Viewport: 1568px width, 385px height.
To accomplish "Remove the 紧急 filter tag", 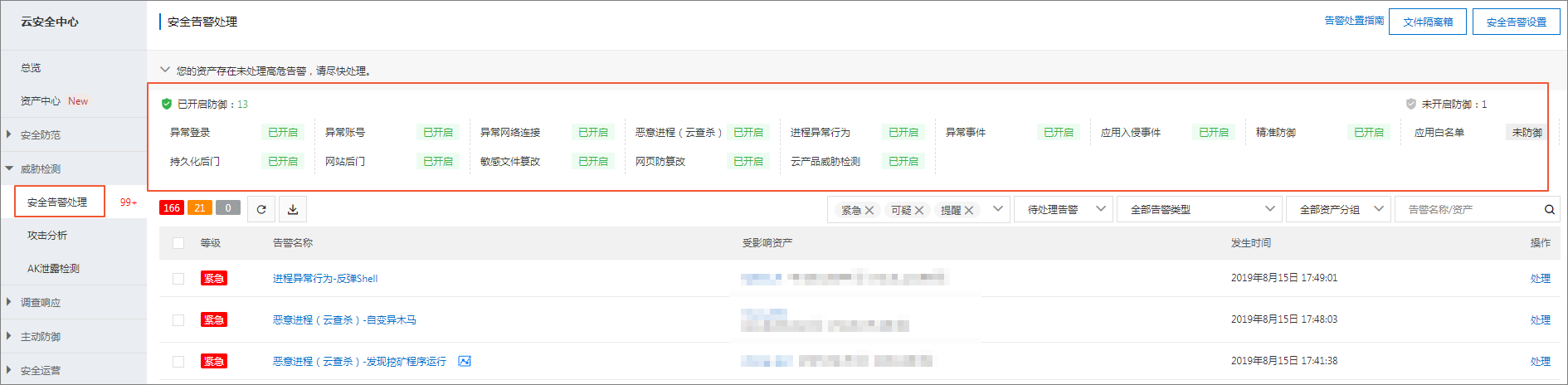I will tap(869, 211).
